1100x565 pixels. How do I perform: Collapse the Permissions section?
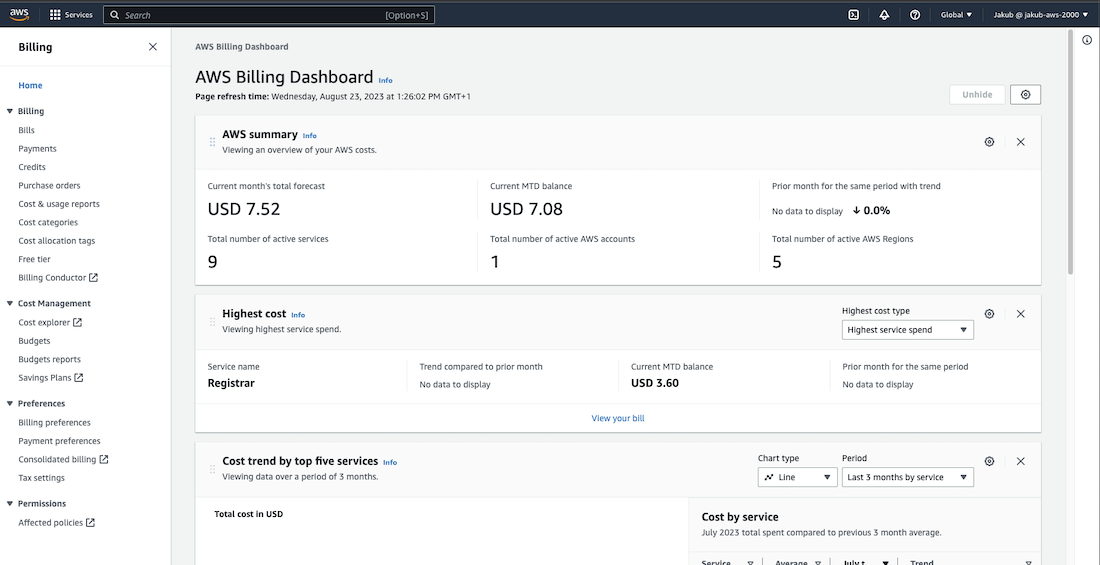point(10,503)
